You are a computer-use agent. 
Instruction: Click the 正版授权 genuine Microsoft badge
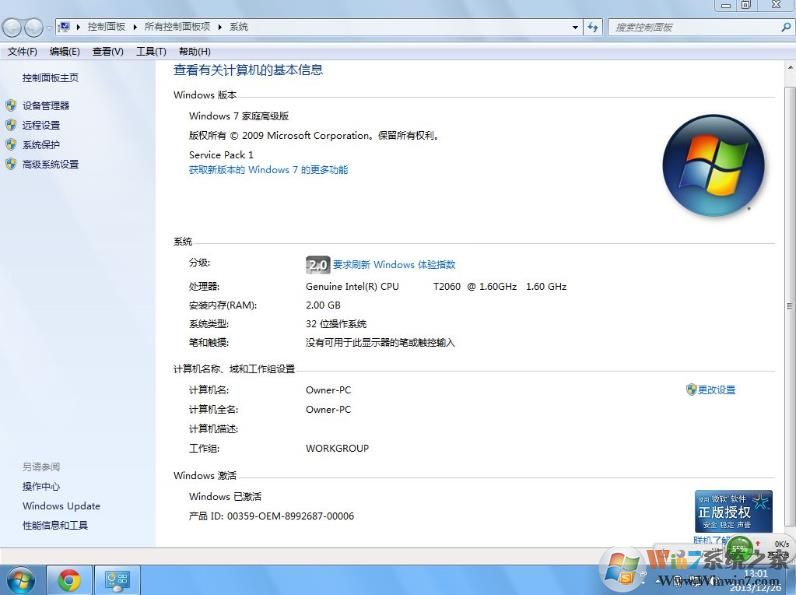[734, 511]
